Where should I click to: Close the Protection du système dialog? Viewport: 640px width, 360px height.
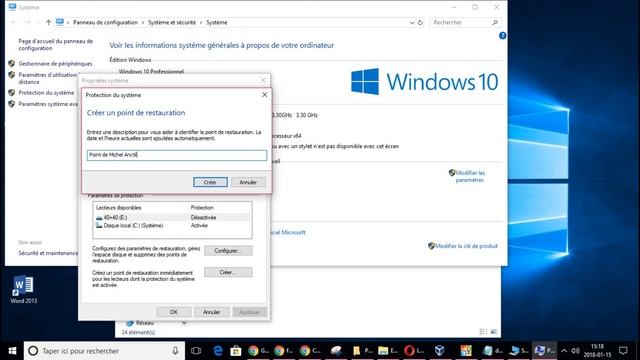(264, 95)
